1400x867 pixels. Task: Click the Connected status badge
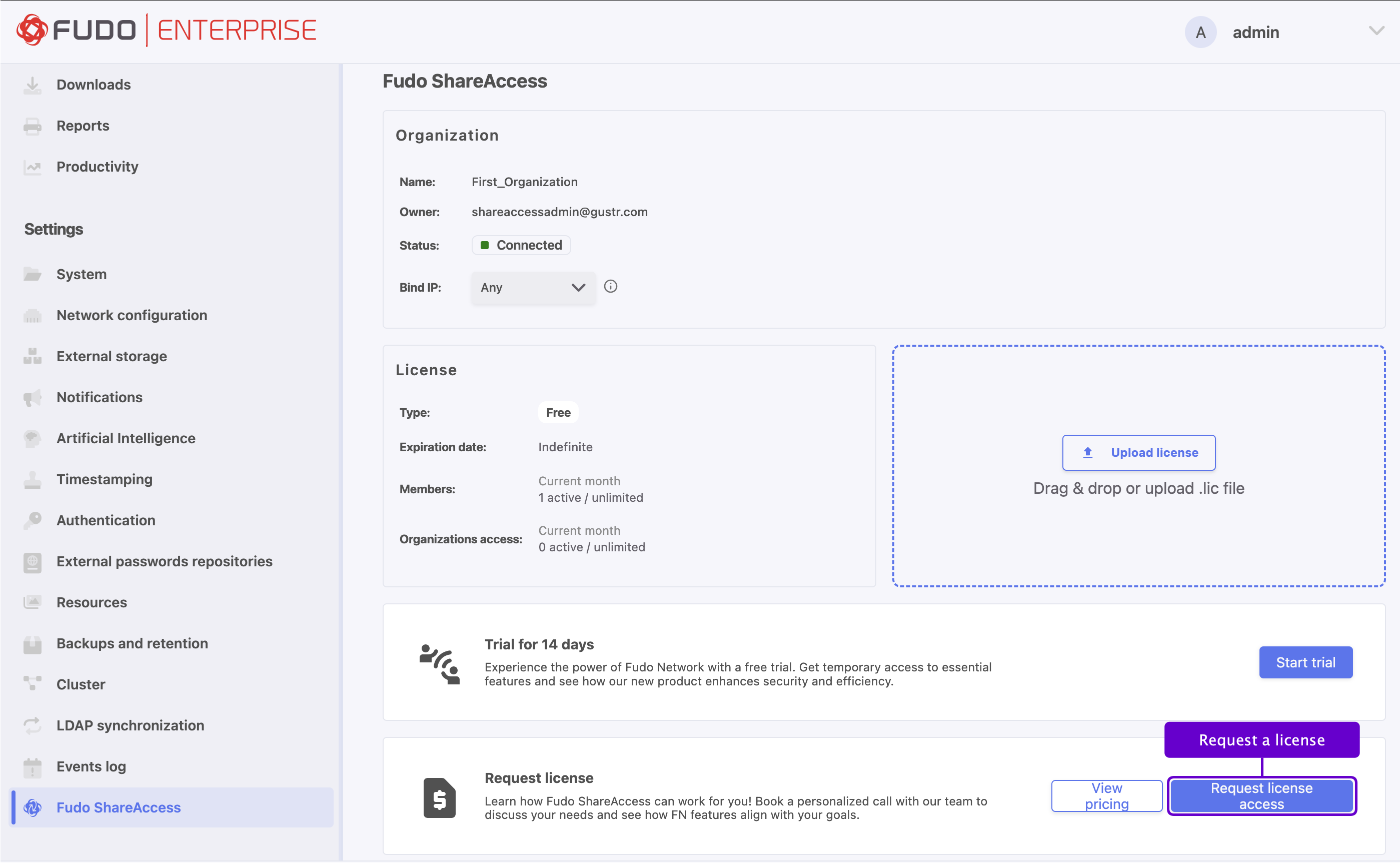[x=521, y=246]
